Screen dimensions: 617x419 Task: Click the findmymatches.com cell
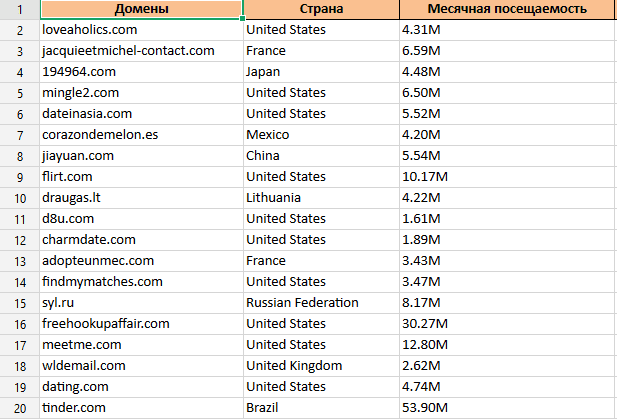(141, 282)
